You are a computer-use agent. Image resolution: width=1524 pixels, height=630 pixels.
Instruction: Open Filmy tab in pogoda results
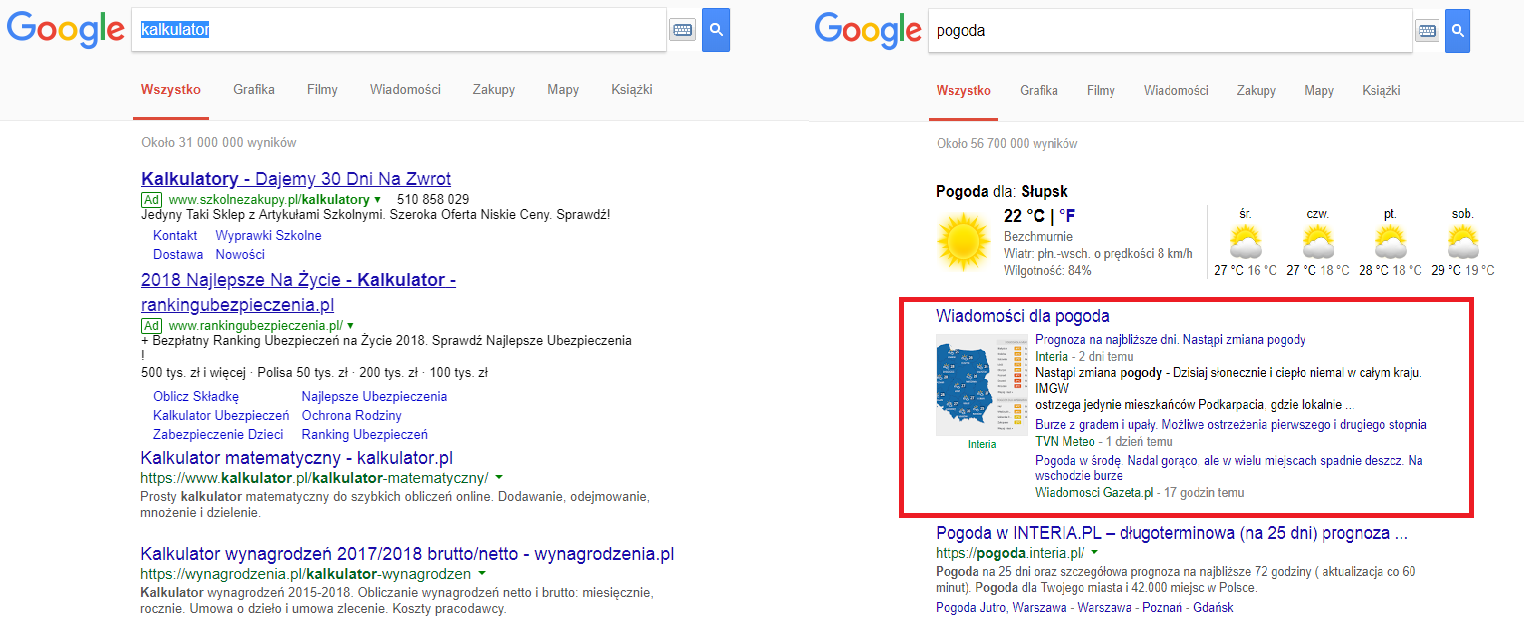click(1101, 90)
